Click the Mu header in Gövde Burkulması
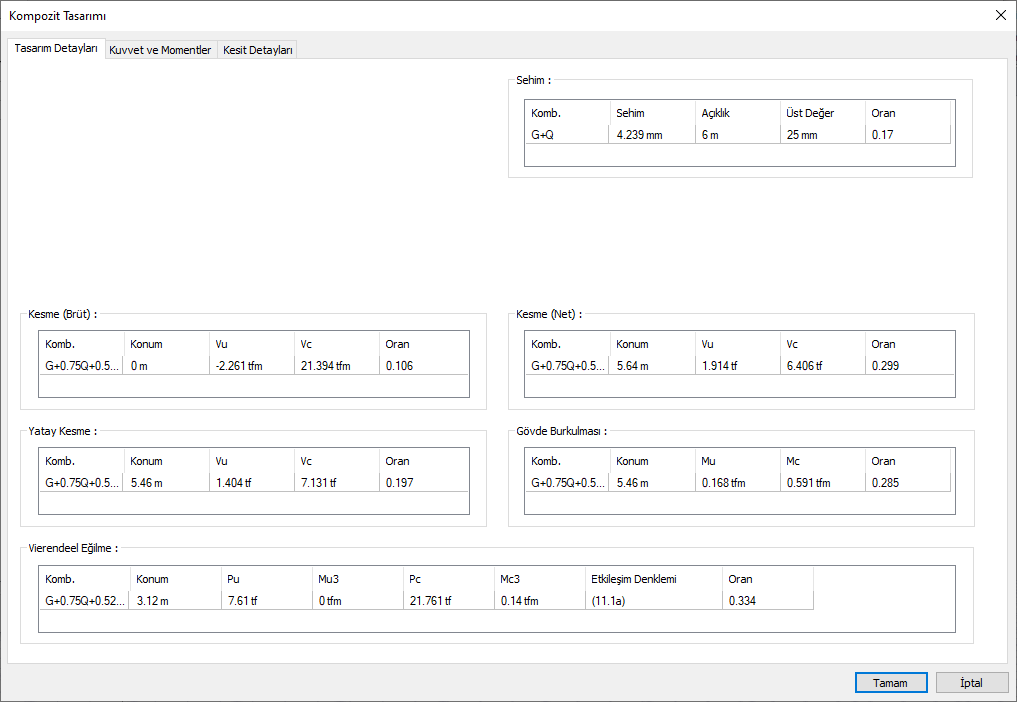 [736, 461]
